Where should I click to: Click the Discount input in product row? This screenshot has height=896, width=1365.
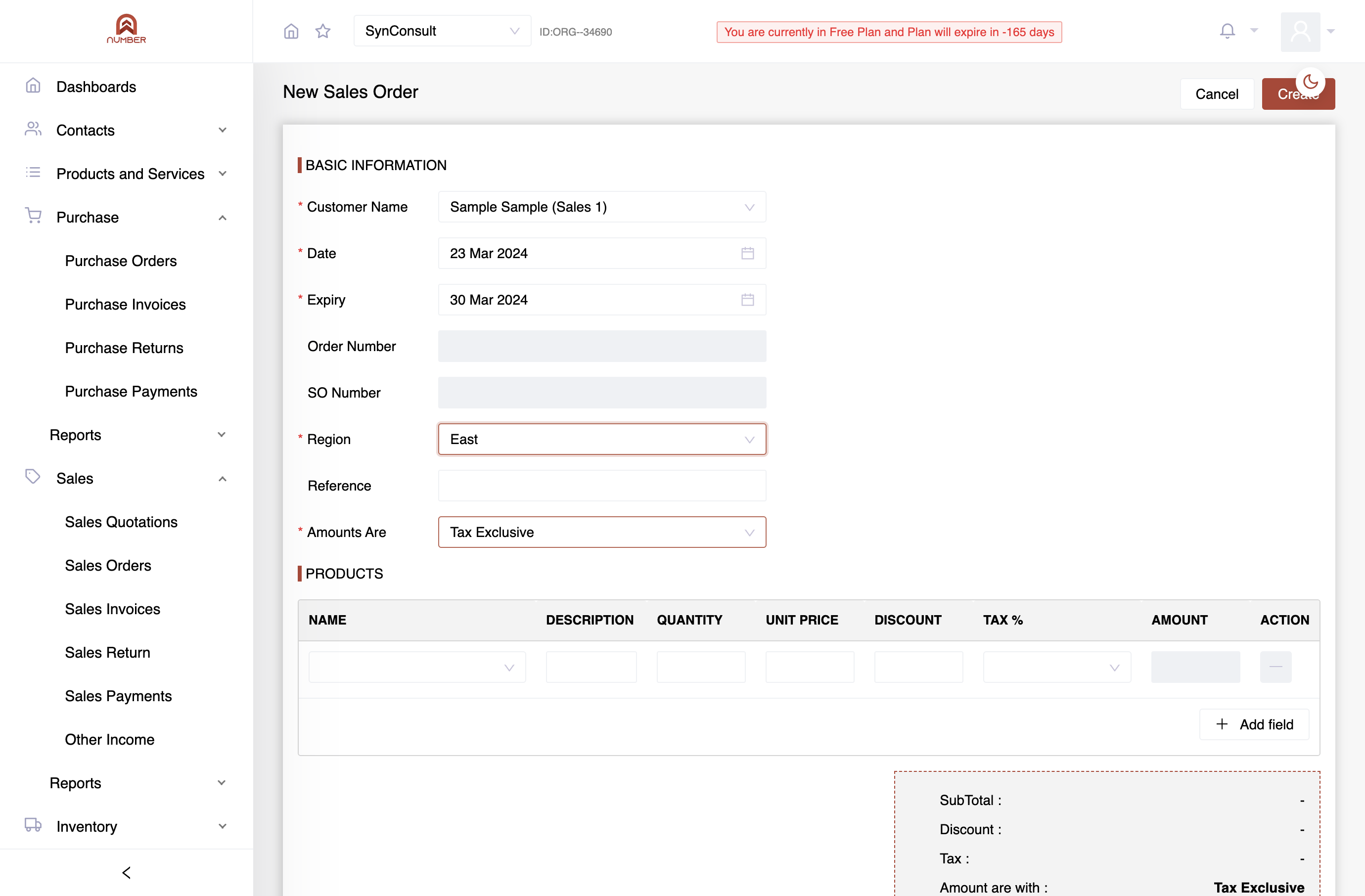coord(918,667)
